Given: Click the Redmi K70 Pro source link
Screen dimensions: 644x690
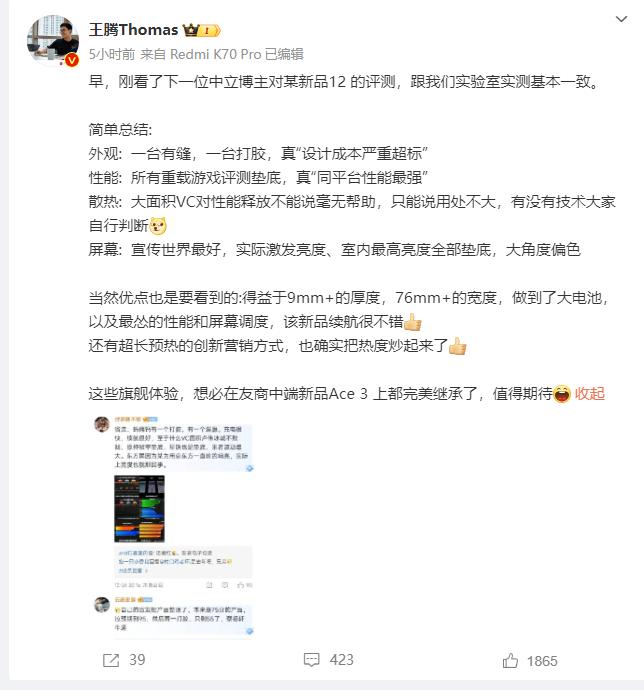Looking at the screenshot, I should (216, 54).
